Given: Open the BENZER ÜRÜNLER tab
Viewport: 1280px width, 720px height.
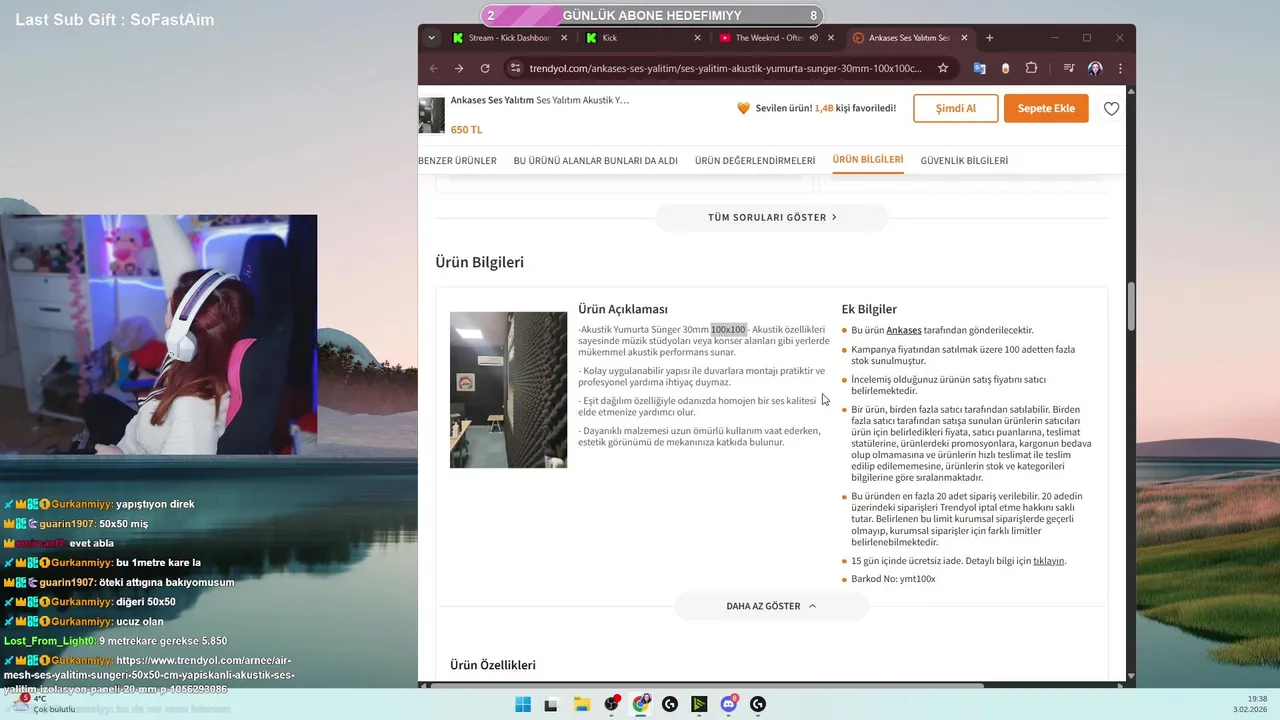Looking at the screenshot, I should (457, 160).
